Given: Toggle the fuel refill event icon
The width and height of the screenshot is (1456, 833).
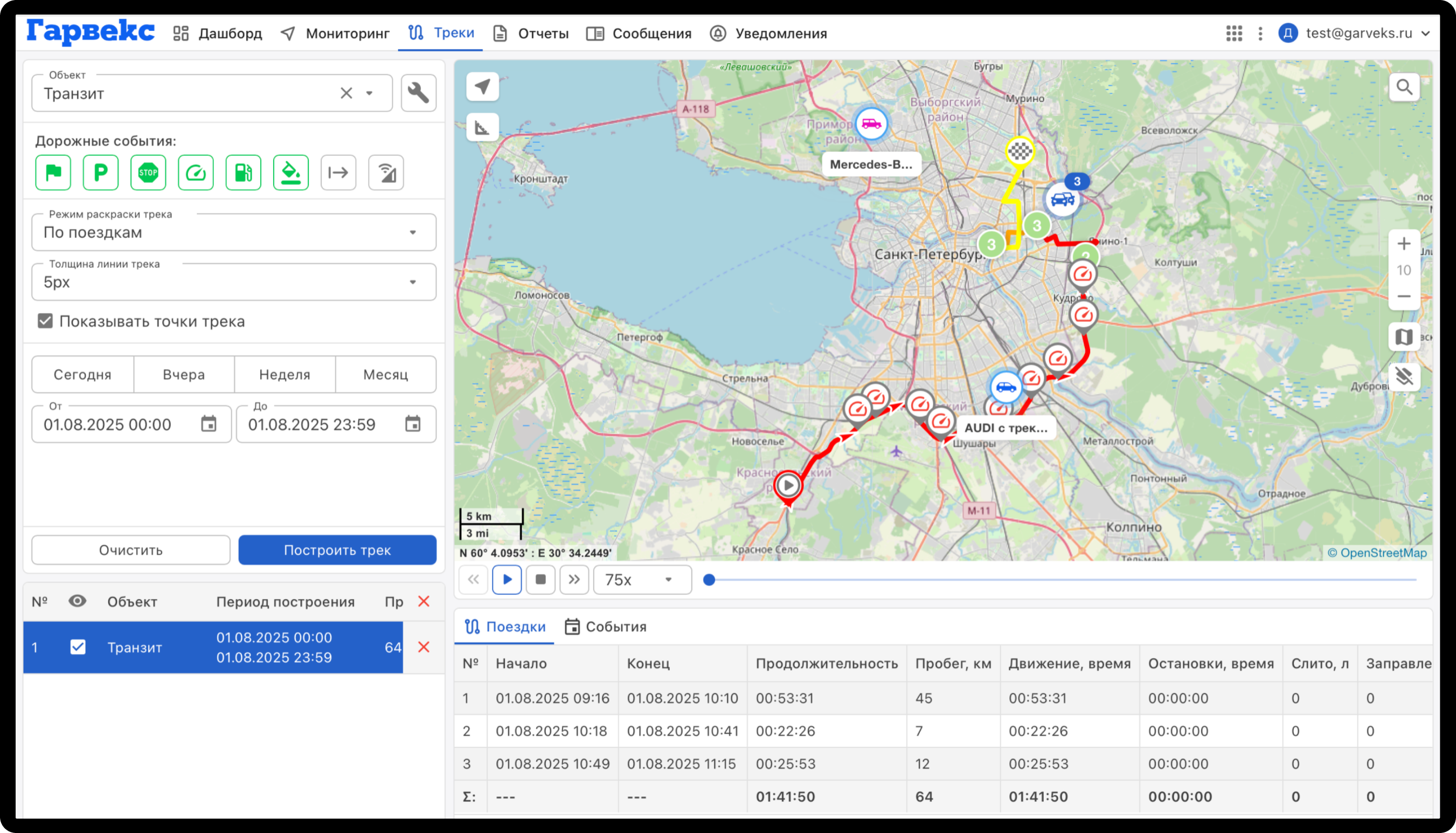Looking at the screenshot, I should (243, 172).
